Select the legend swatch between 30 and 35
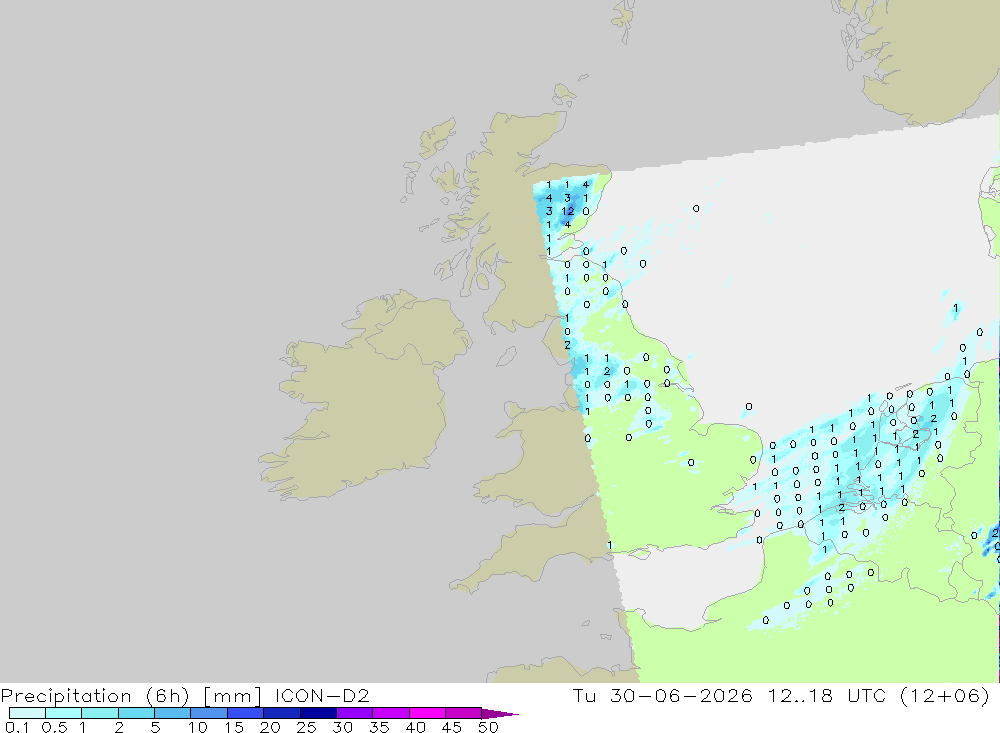 point(355,713)
